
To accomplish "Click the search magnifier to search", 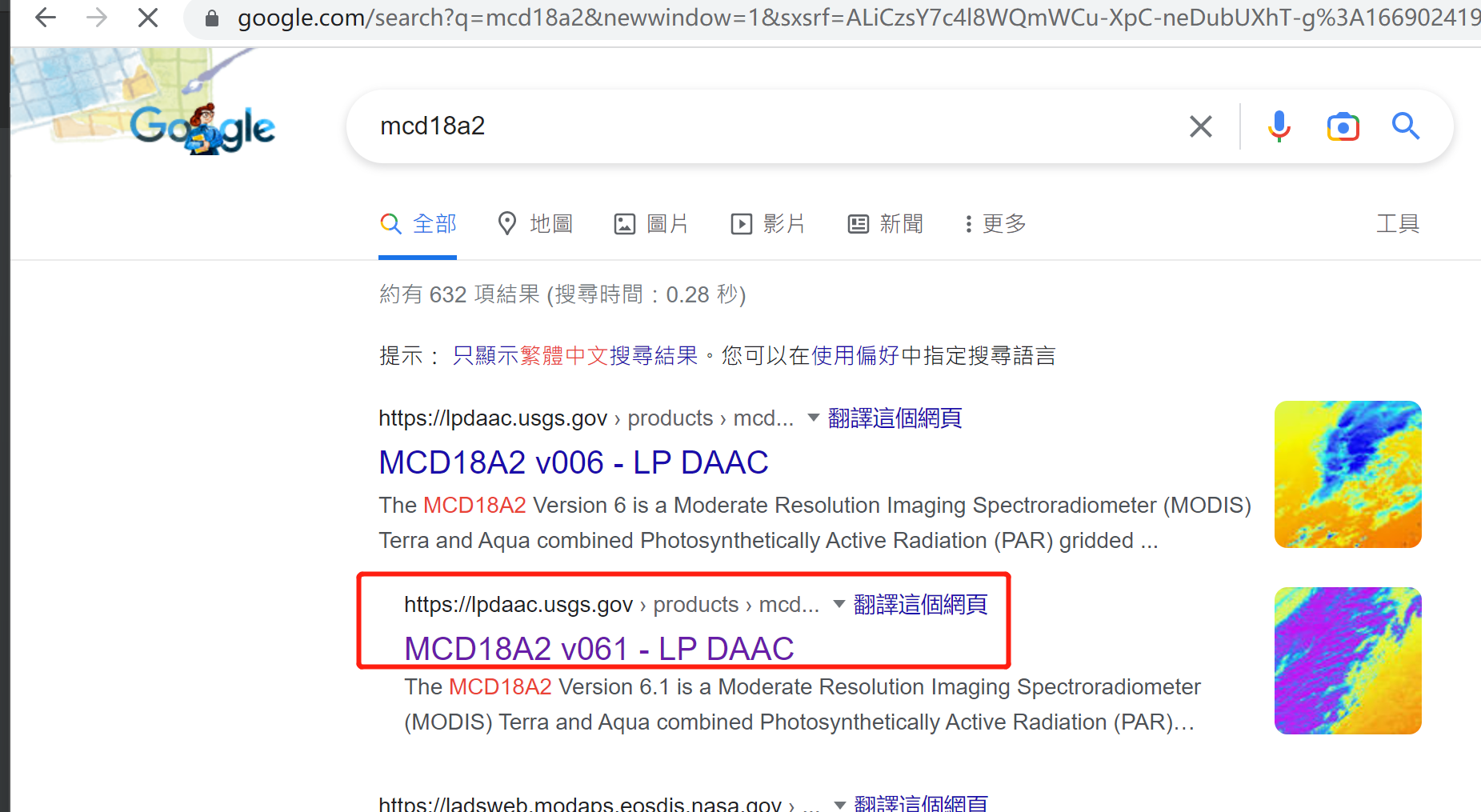I will [1406, 126].
